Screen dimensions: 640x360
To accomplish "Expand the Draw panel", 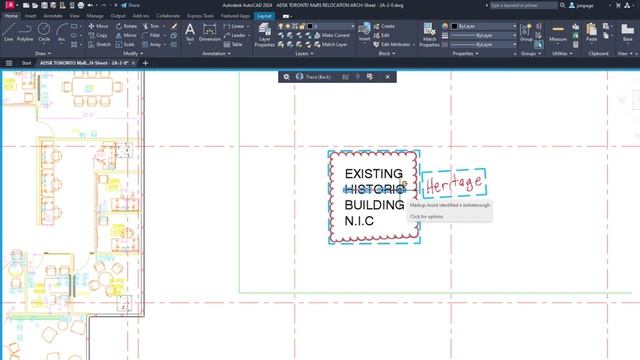I will (x=43, y=53).
